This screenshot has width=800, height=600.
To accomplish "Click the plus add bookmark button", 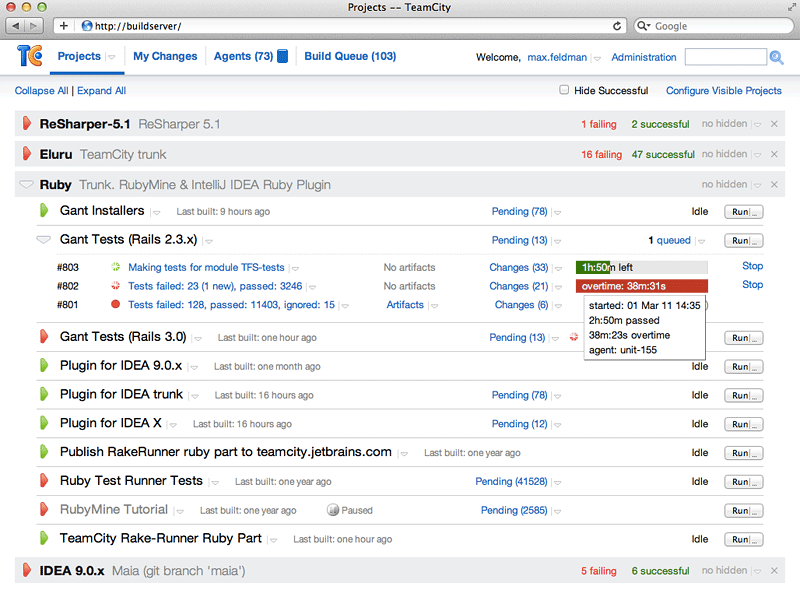I will click(64, 26).
